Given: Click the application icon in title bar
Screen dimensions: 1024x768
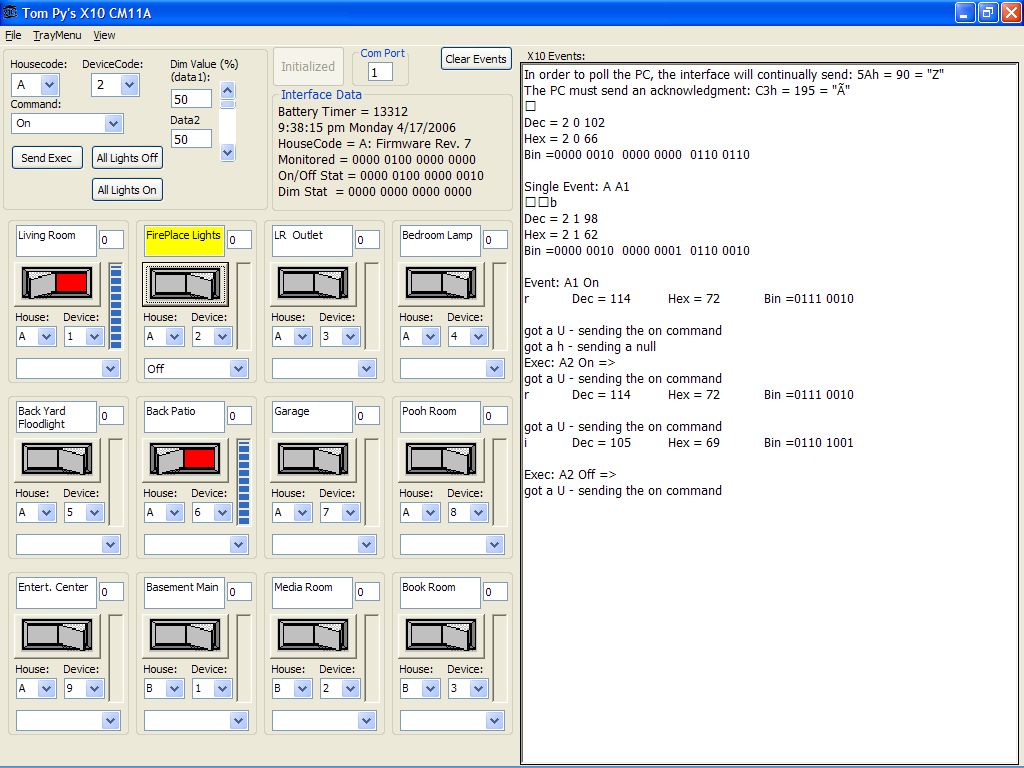Looking at the screenshot, I should 11,13.
